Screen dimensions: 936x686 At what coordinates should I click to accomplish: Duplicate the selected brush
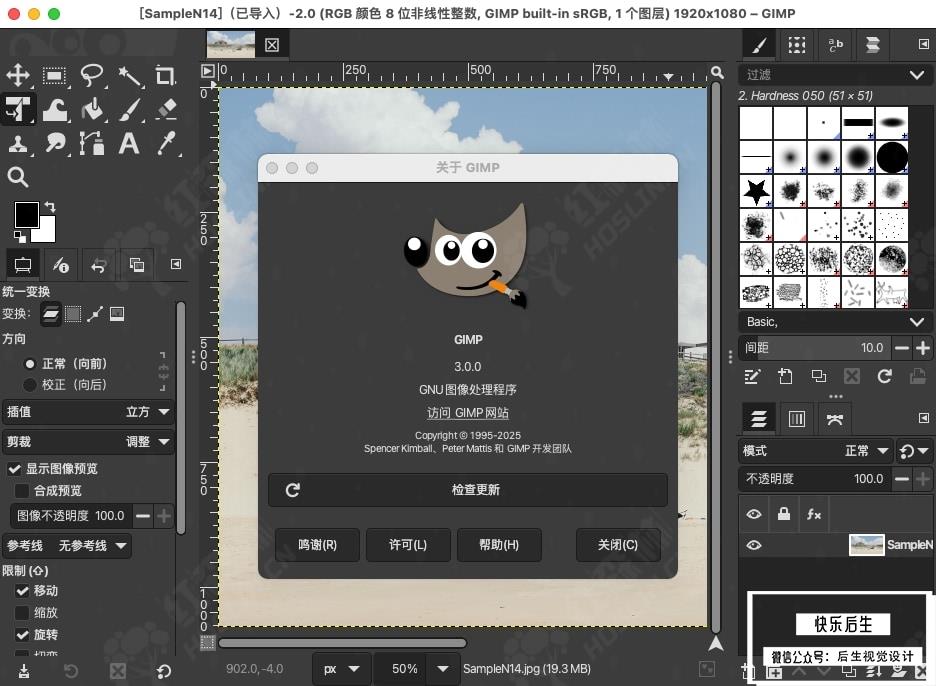[x=818, y=376]
